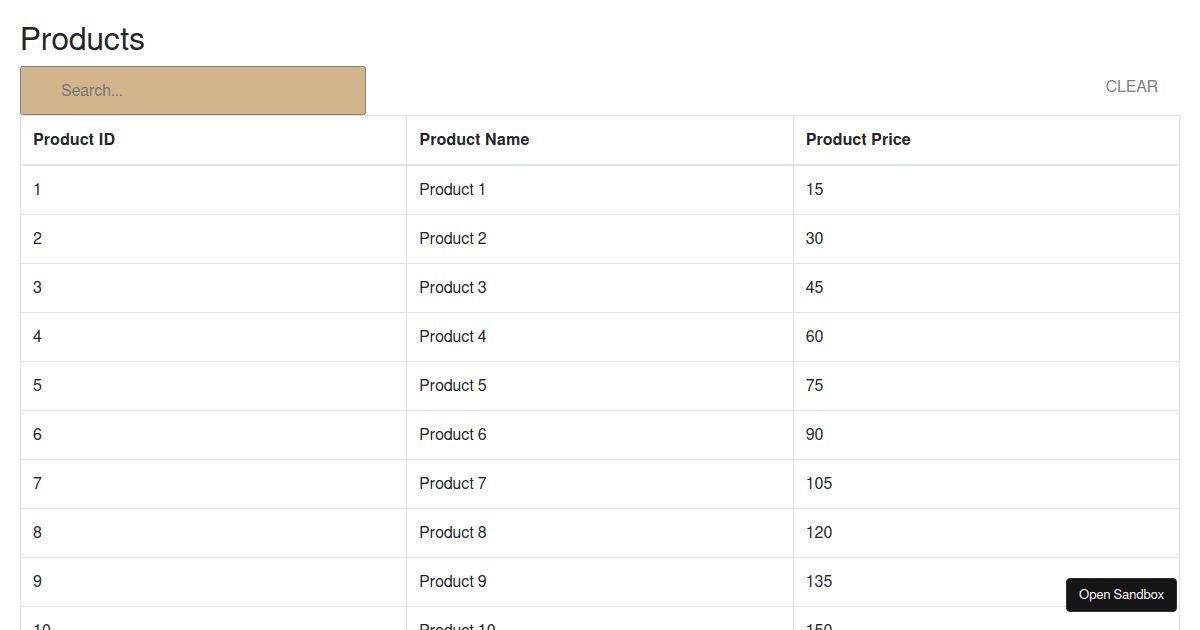
Task: Select the price cell showing 135
Action: pos(819,582)
